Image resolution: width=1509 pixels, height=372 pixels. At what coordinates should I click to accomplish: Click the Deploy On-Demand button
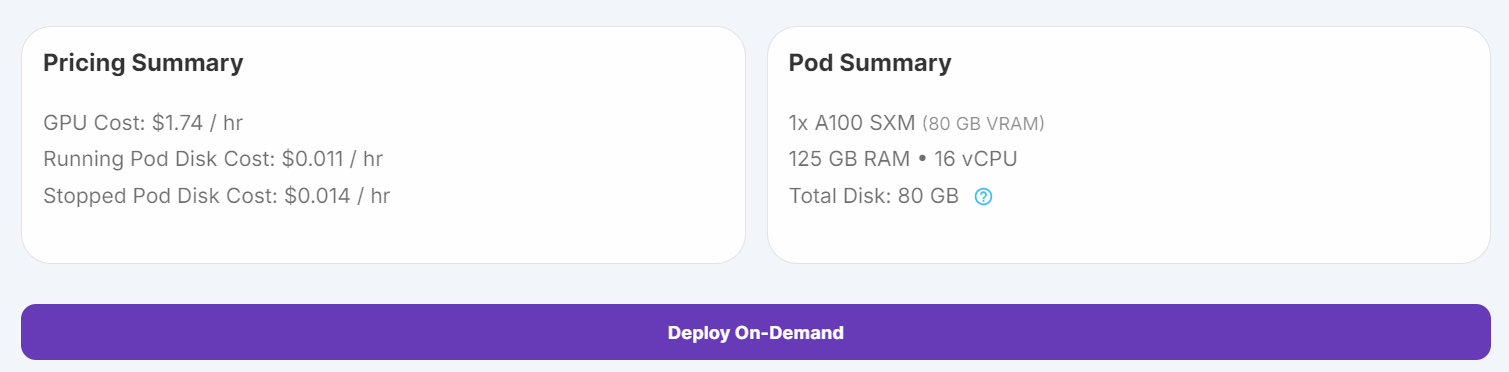pyautogui.click(x=755, y=332)
